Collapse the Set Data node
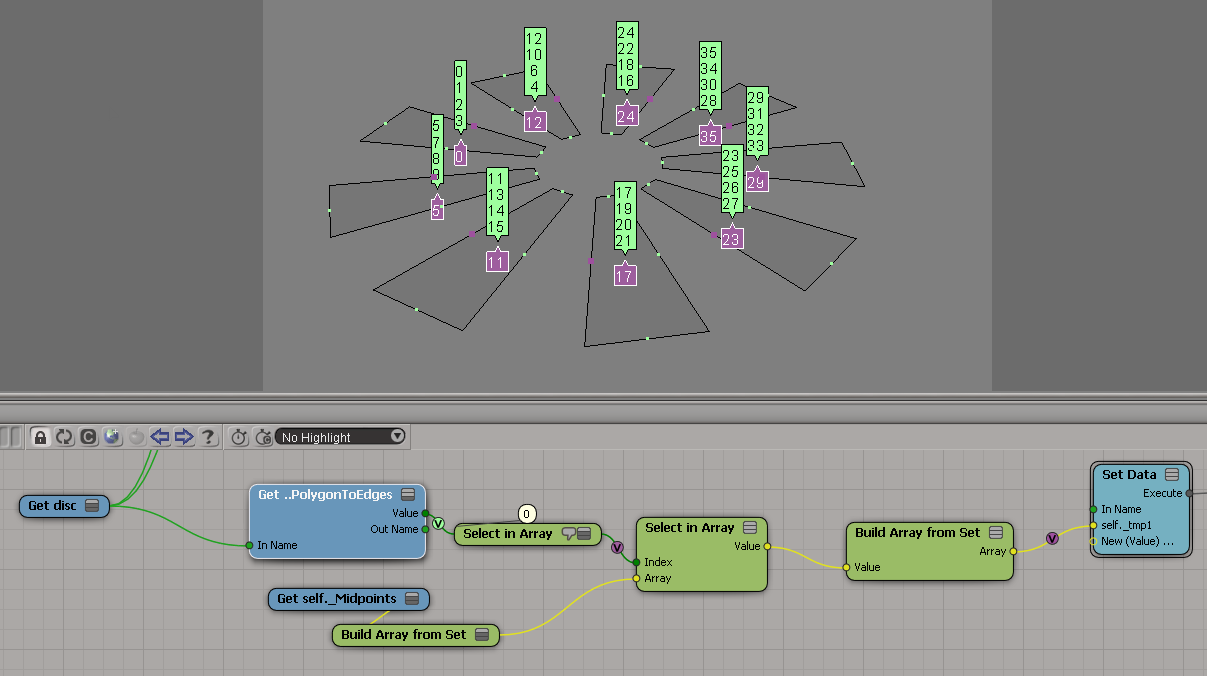Image resolution: width=1207 pixels, height=676 pixels. [1172, 475]
